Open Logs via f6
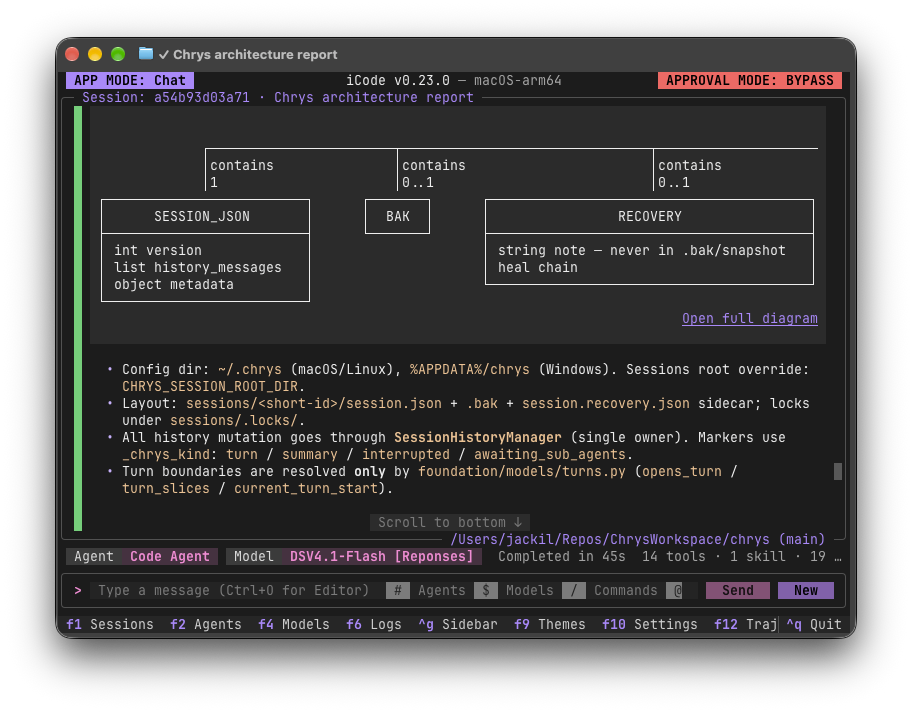 pos(374,624)
